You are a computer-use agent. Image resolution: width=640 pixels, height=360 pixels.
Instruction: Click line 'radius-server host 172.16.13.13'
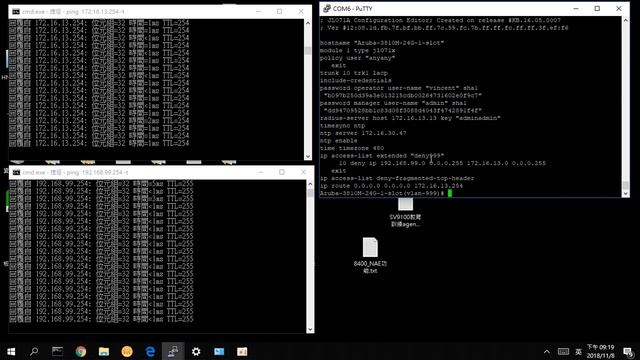click(410, 118)
